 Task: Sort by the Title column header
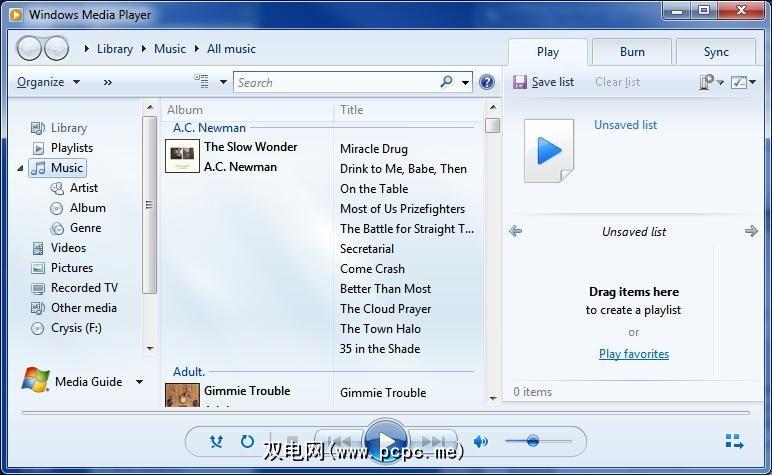[x=352, y=110]
